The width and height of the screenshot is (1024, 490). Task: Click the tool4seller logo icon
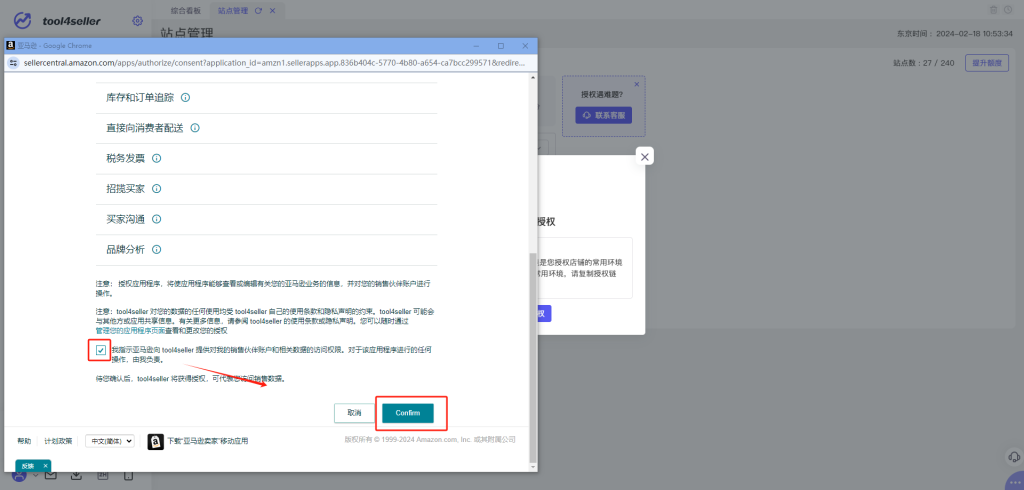click(x=23, y=21)
